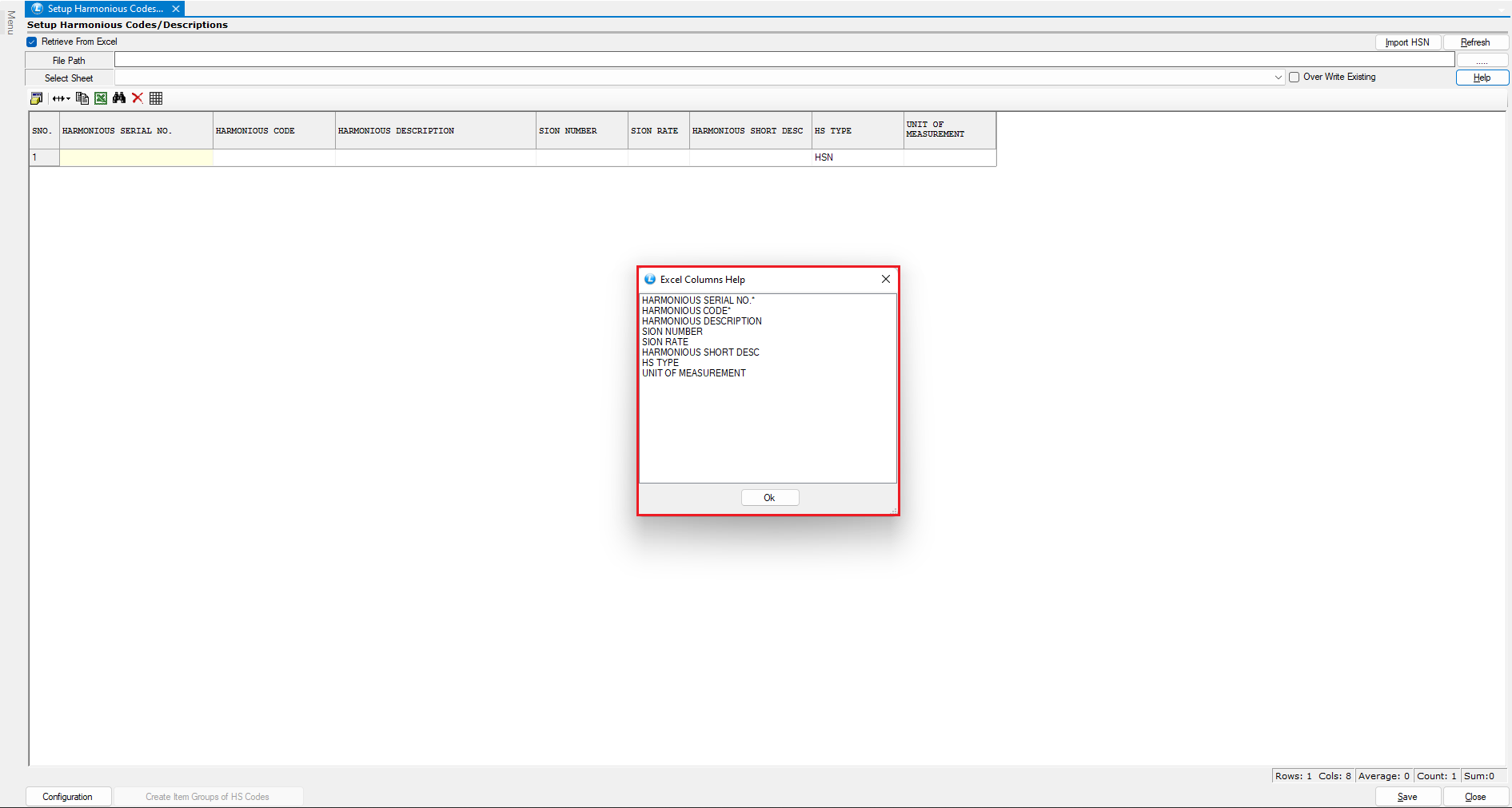Open the Configuration button

click(68, 797)
